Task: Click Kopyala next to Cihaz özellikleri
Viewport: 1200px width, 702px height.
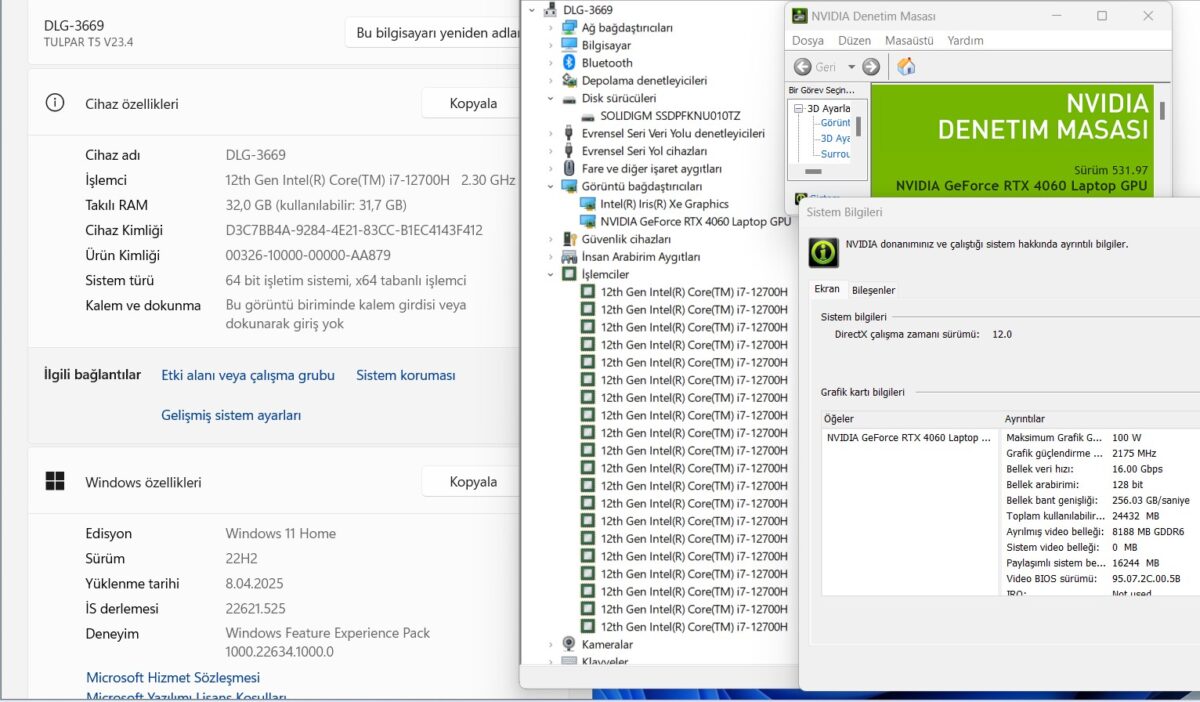Action: (473, 103)
